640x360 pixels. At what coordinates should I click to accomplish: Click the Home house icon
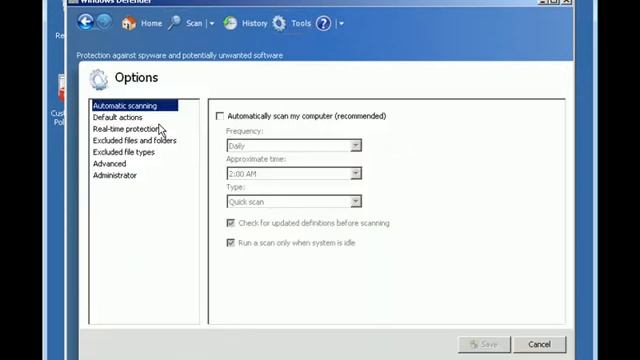click(x=129, y=24)
